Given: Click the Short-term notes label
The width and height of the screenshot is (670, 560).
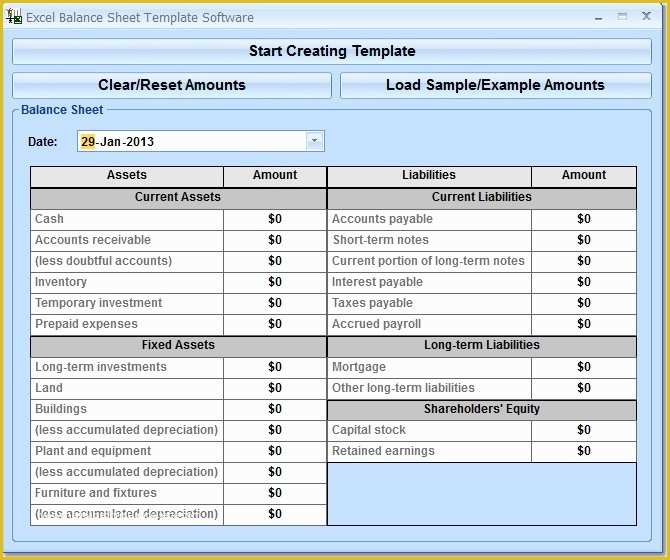Looking at the screenshot, I should click(380, 240).
